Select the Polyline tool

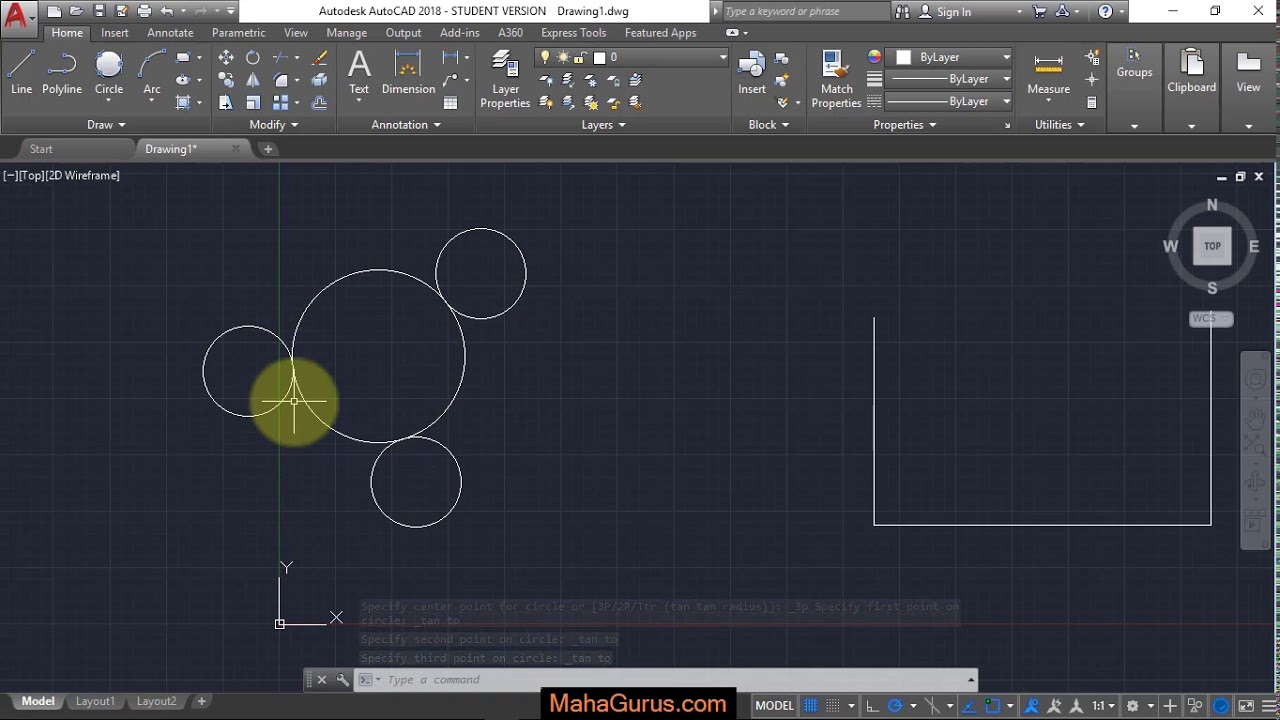tap(62, 73)
